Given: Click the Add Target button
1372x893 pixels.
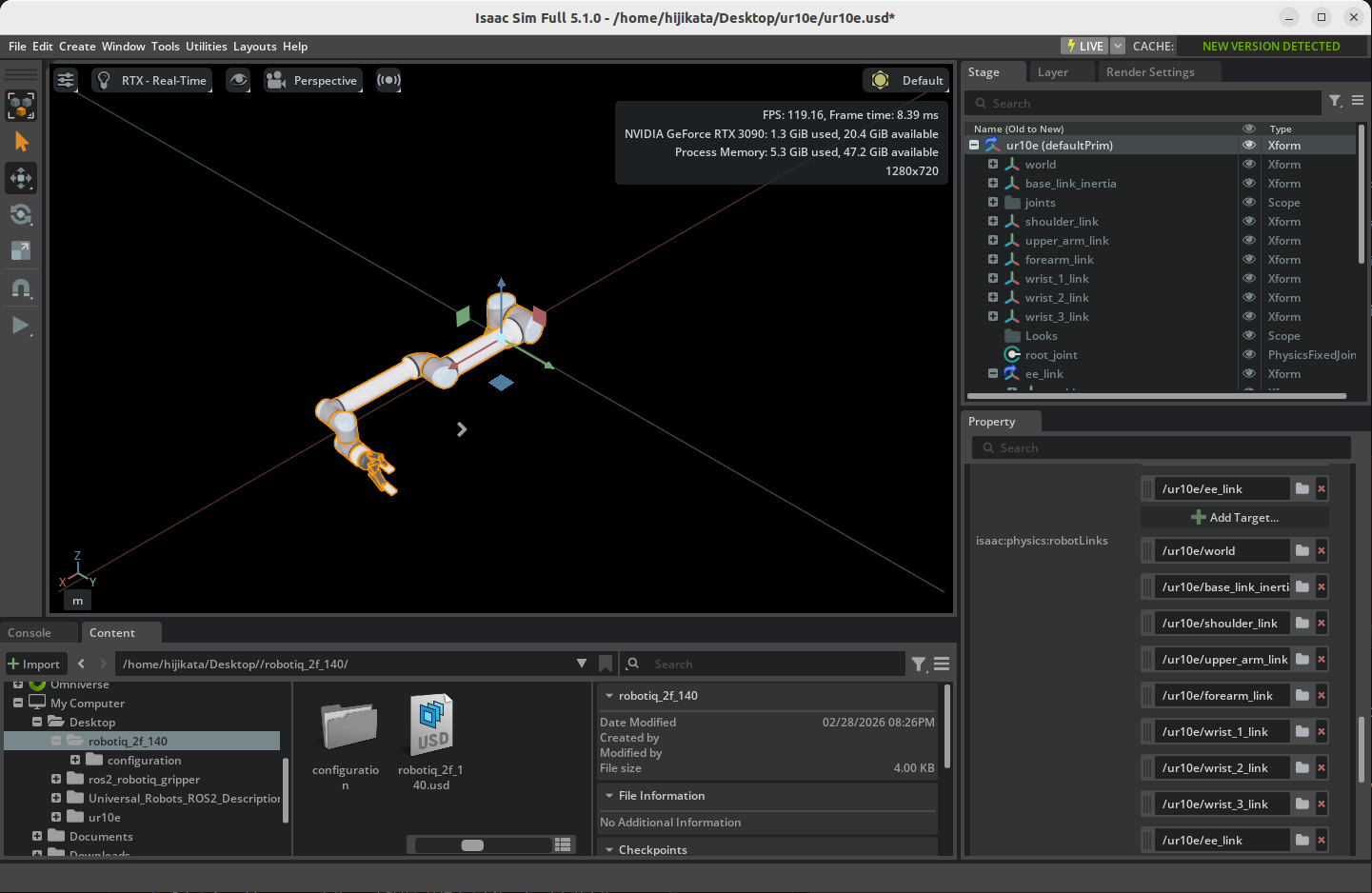Looking at the screenshot, I should click(1234, 518).
